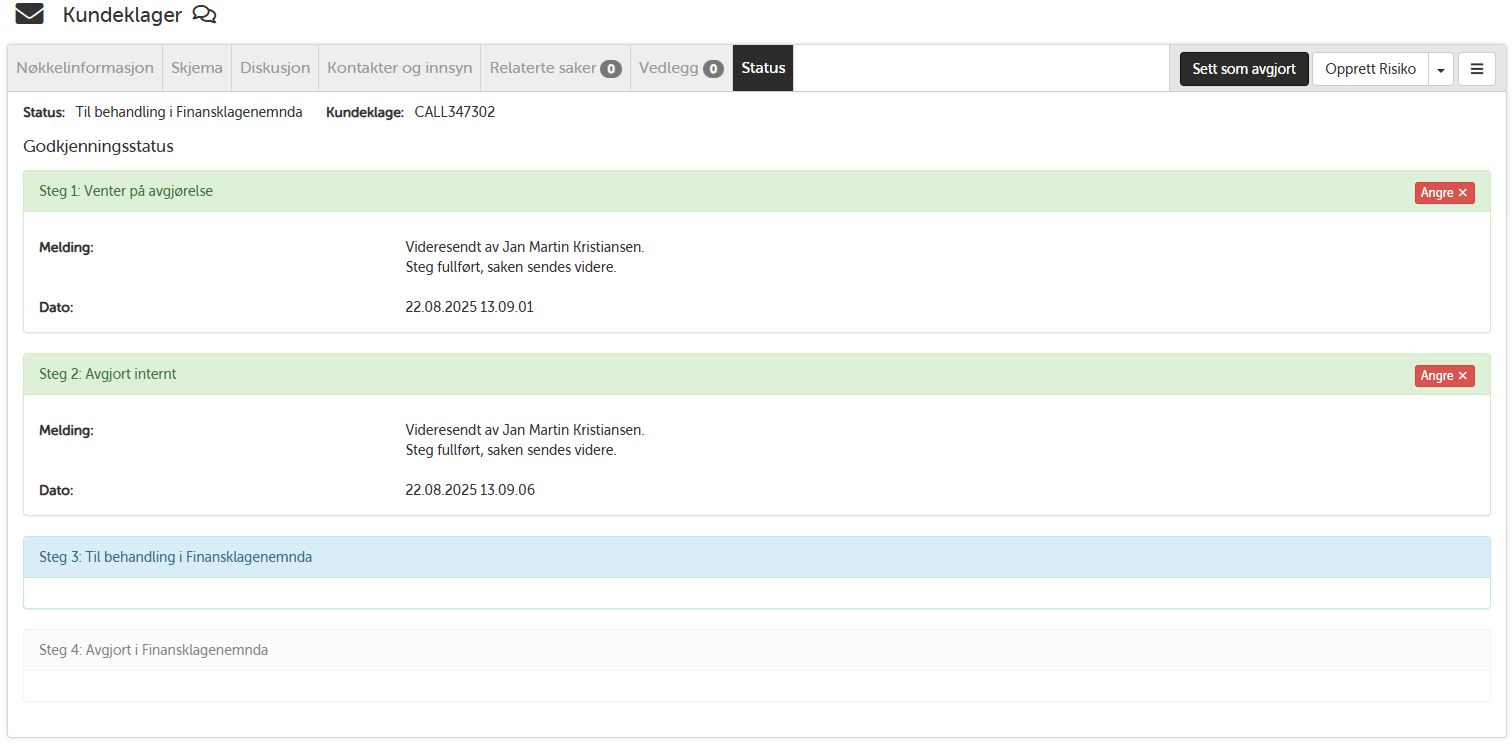Viewport: 1512px width, 747px height.
Task: Open the Relaterte saker tab
Action: coord(555,68)
